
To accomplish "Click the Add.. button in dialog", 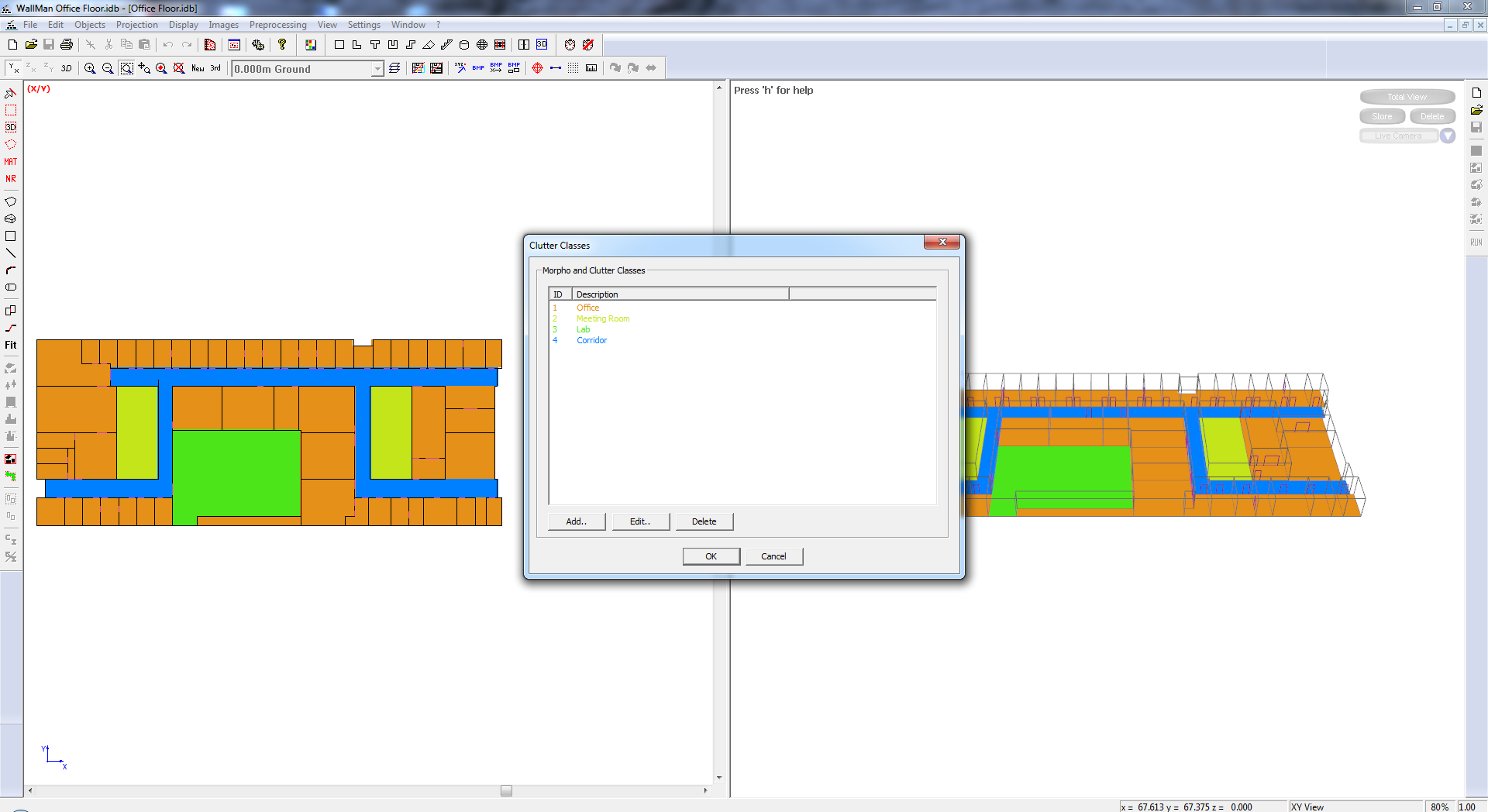I will click(576, 521).
